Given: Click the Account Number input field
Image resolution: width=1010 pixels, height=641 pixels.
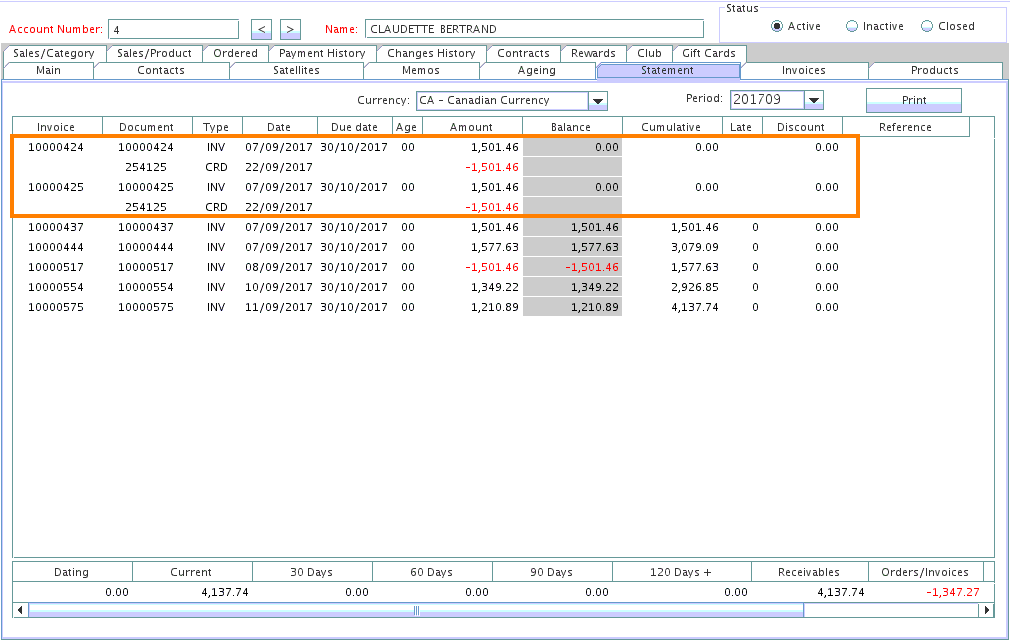Looking at the screenshot, I should tap(172, 29).
